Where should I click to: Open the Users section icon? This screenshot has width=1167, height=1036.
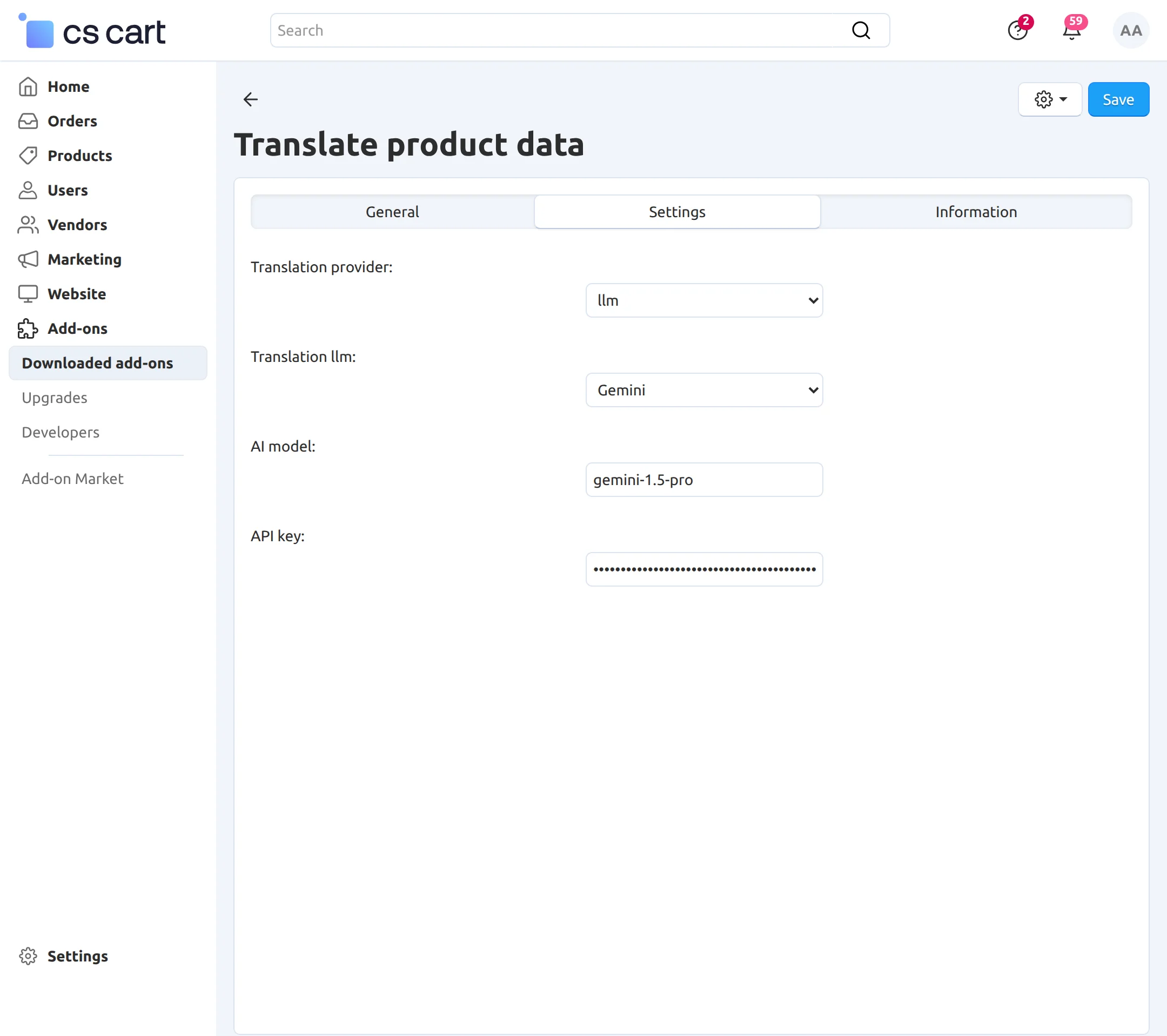28,190
